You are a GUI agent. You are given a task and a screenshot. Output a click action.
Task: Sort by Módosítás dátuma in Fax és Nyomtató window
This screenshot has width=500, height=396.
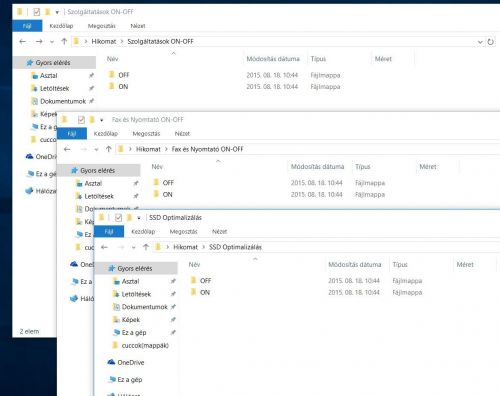[x=317, y=167]
